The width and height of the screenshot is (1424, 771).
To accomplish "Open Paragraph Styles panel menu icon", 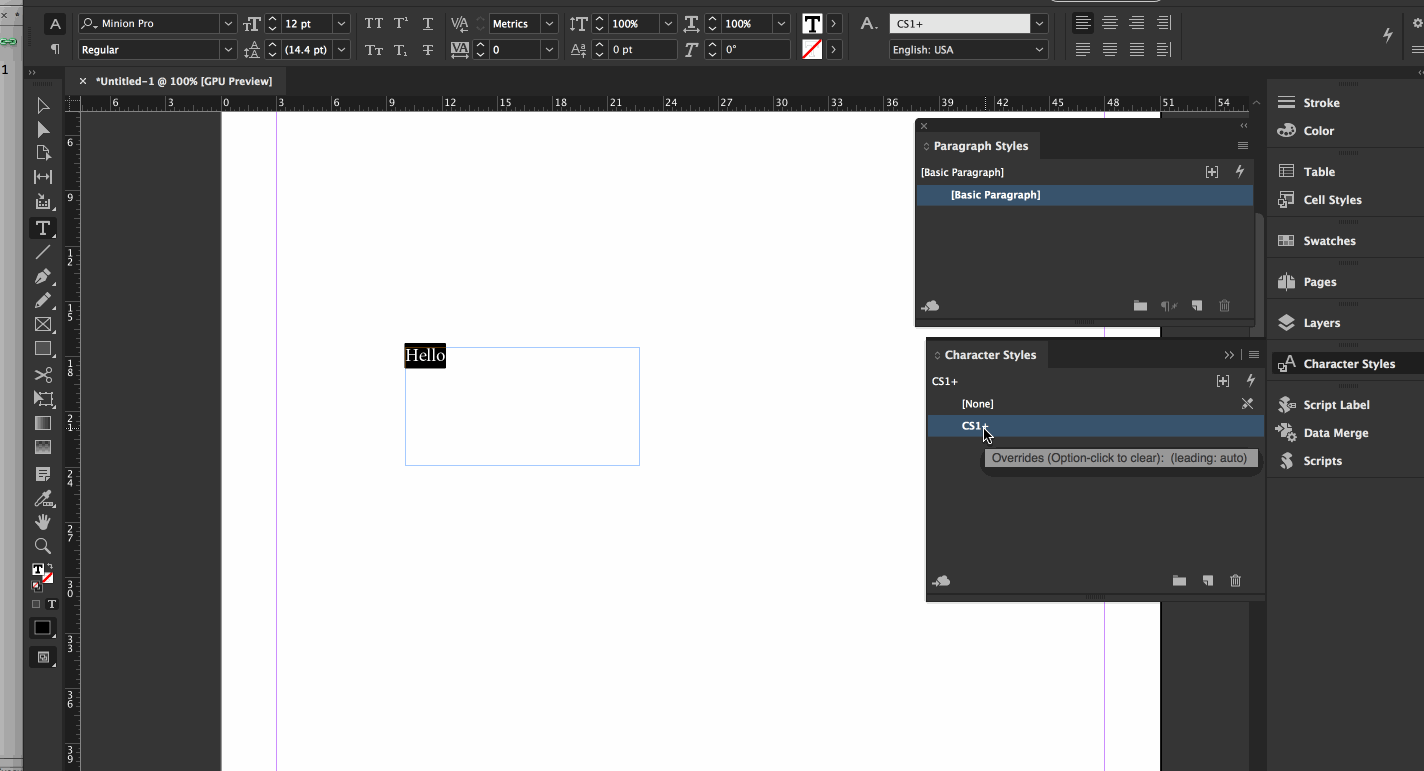I will [1243, 146].
